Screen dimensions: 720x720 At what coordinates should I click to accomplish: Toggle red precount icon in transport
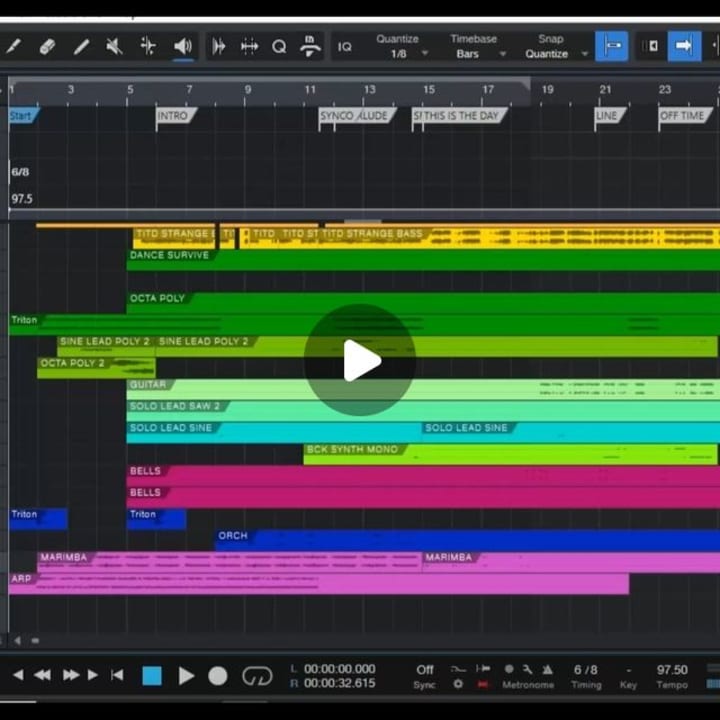coord(483,684)
